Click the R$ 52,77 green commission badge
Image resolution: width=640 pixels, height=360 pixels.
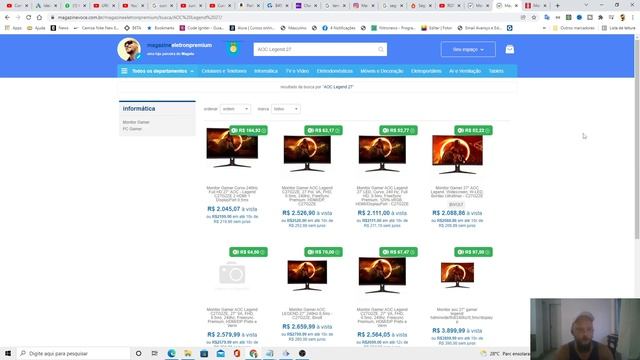(x=398, y=130)
